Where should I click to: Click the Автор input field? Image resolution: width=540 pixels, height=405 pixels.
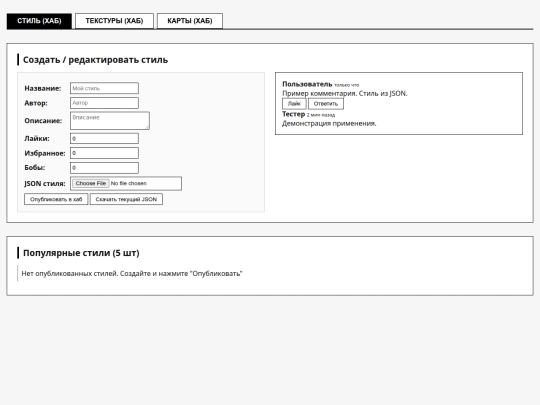(104, 103)
